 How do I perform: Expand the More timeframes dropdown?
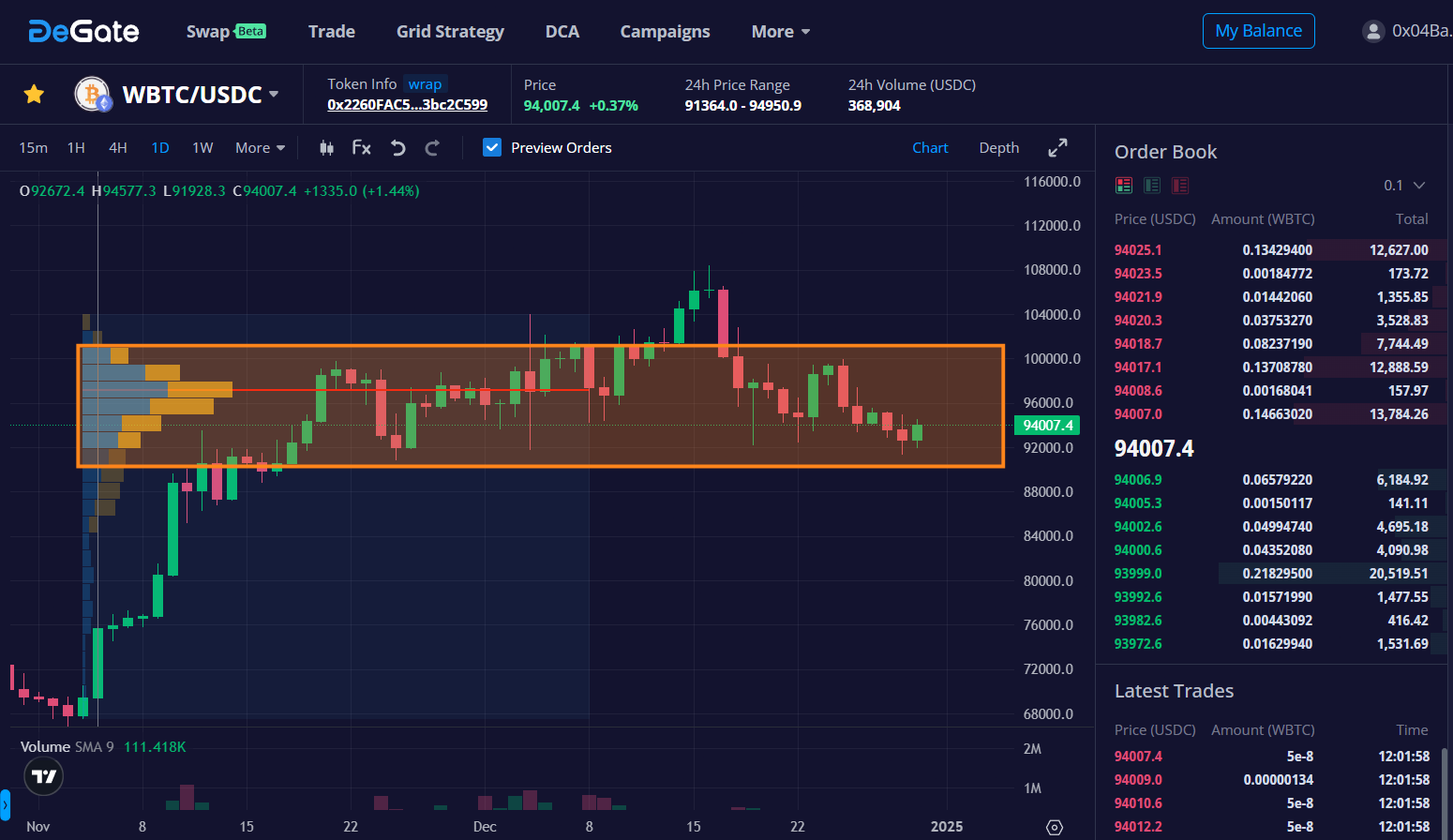pyautogui.click(x=260, y=148)
